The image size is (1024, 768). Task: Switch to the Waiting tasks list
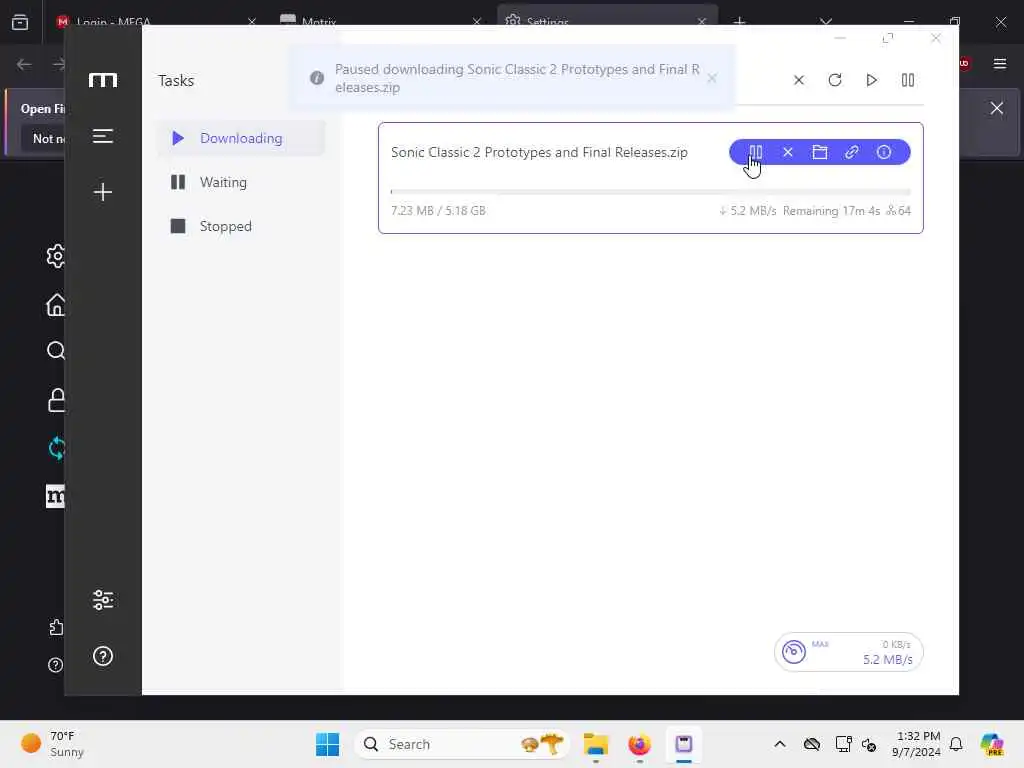pyautogui.click(x=241, y=182)
